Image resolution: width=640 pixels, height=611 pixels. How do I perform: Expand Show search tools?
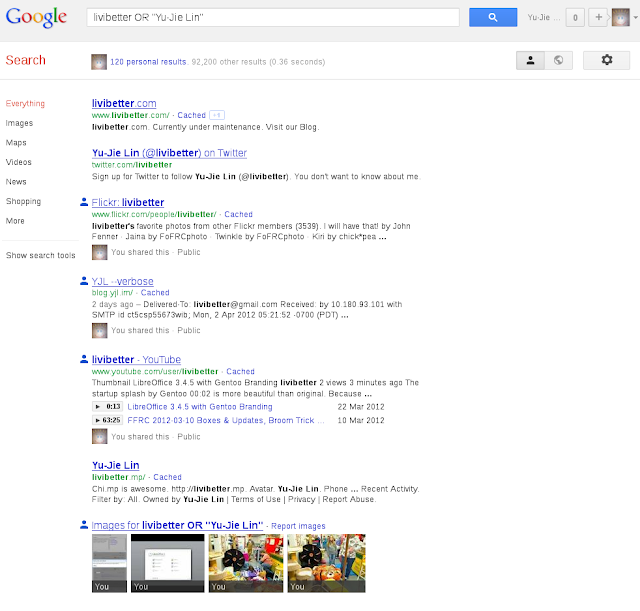pyautogui.click(x=41, y=256)
